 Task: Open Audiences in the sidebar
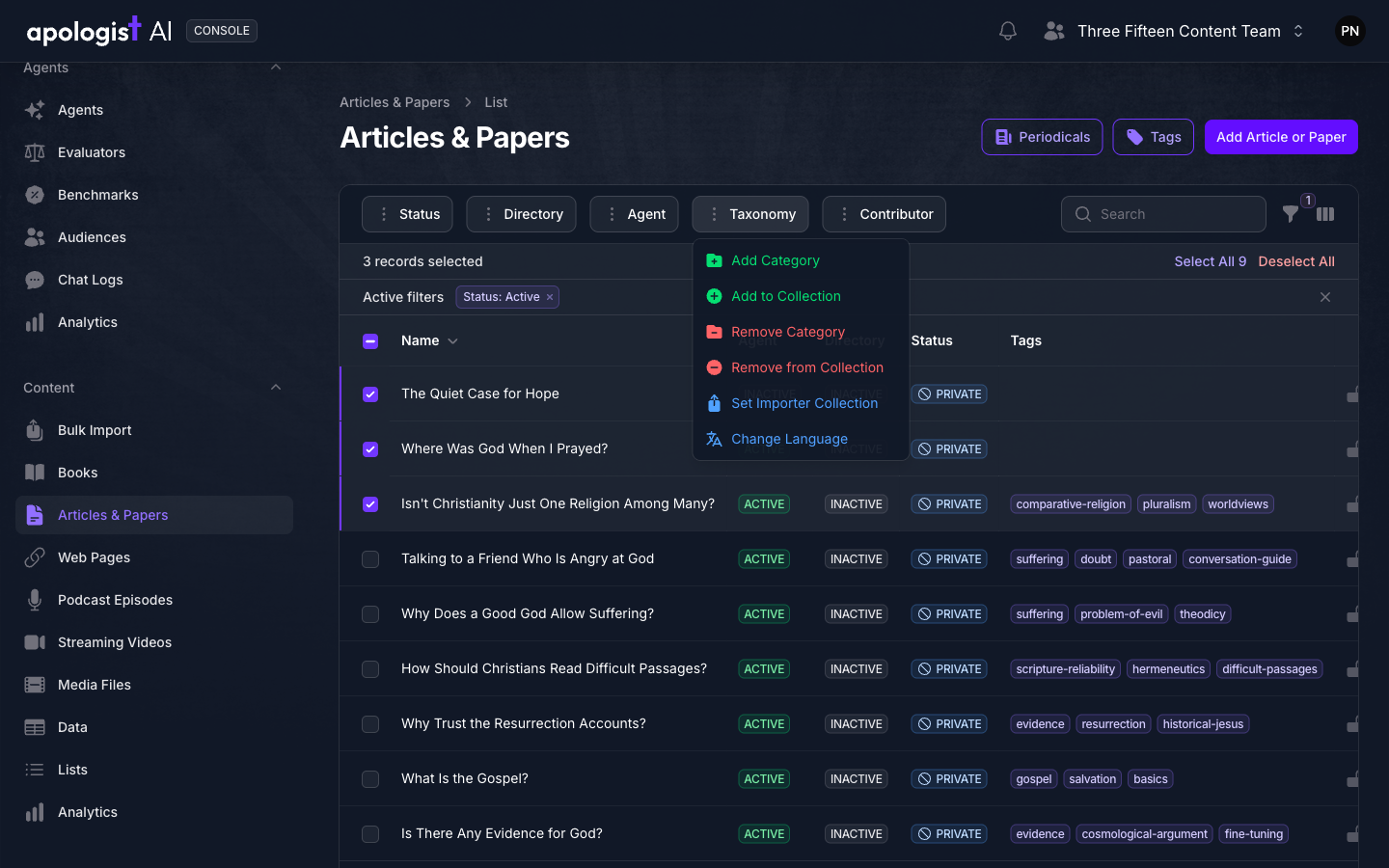click(154, 237)
